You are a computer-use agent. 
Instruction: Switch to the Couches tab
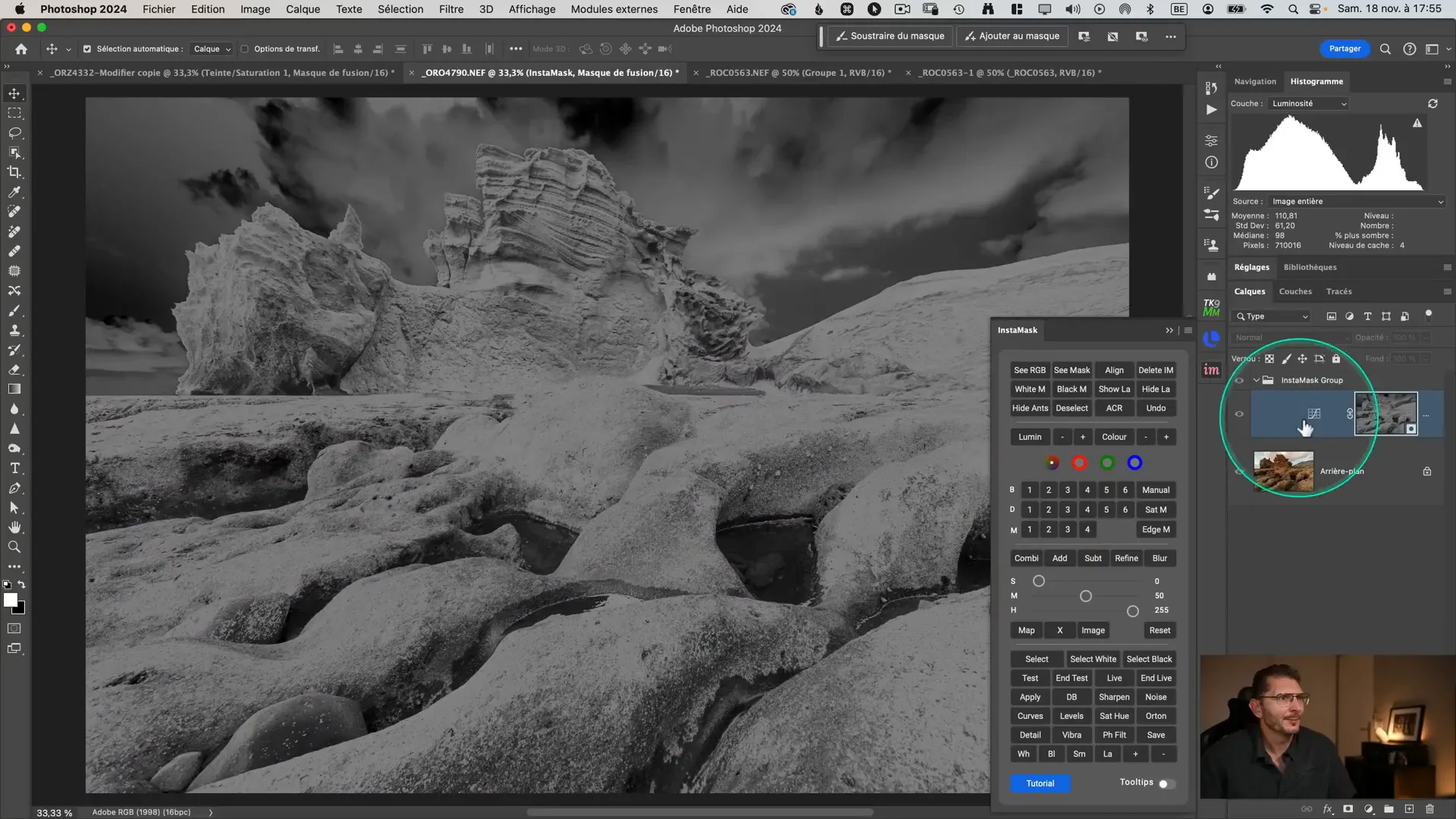(1295, 292)
